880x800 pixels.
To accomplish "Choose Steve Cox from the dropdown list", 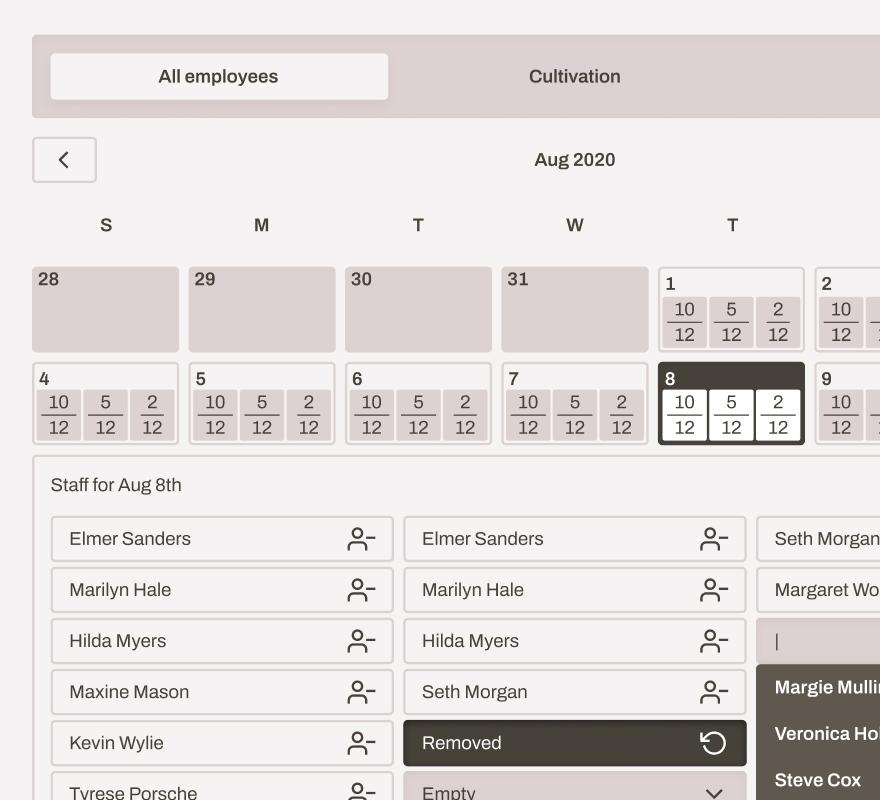I will point(818,780).
